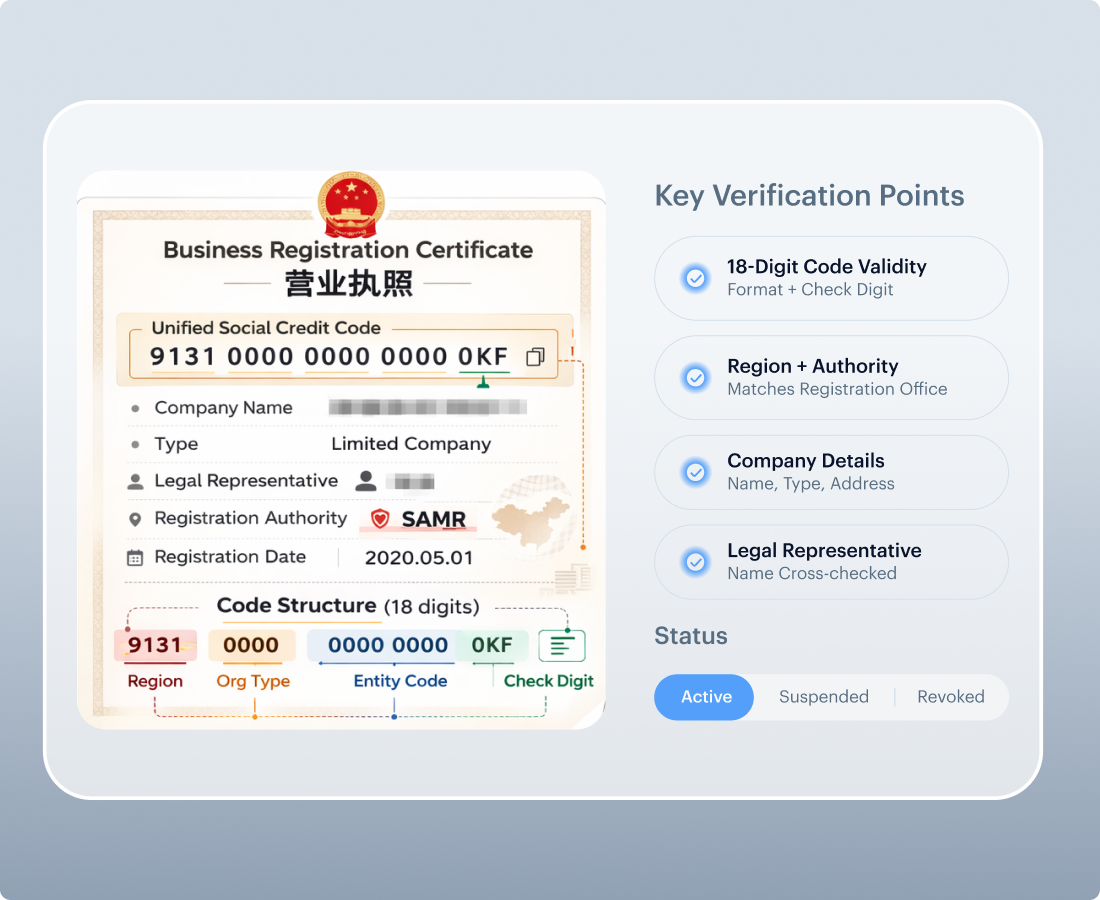This screenshot has width=1100, height=900.
Task: Click the red SAMR shield icon
Action: (380, 519)
